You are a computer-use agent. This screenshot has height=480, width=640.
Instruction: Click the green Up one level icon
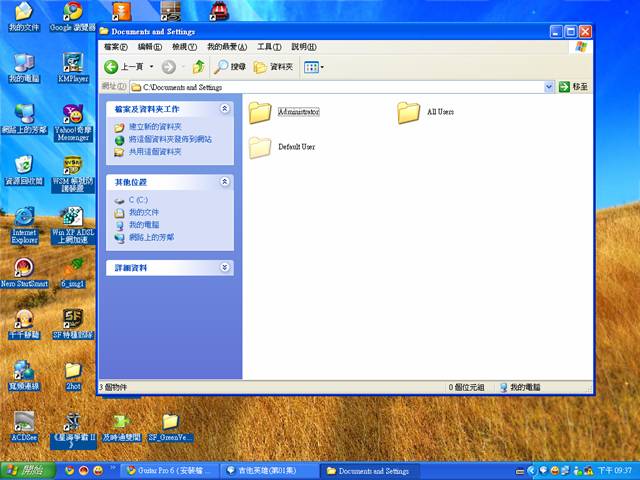tap(199, 67)
